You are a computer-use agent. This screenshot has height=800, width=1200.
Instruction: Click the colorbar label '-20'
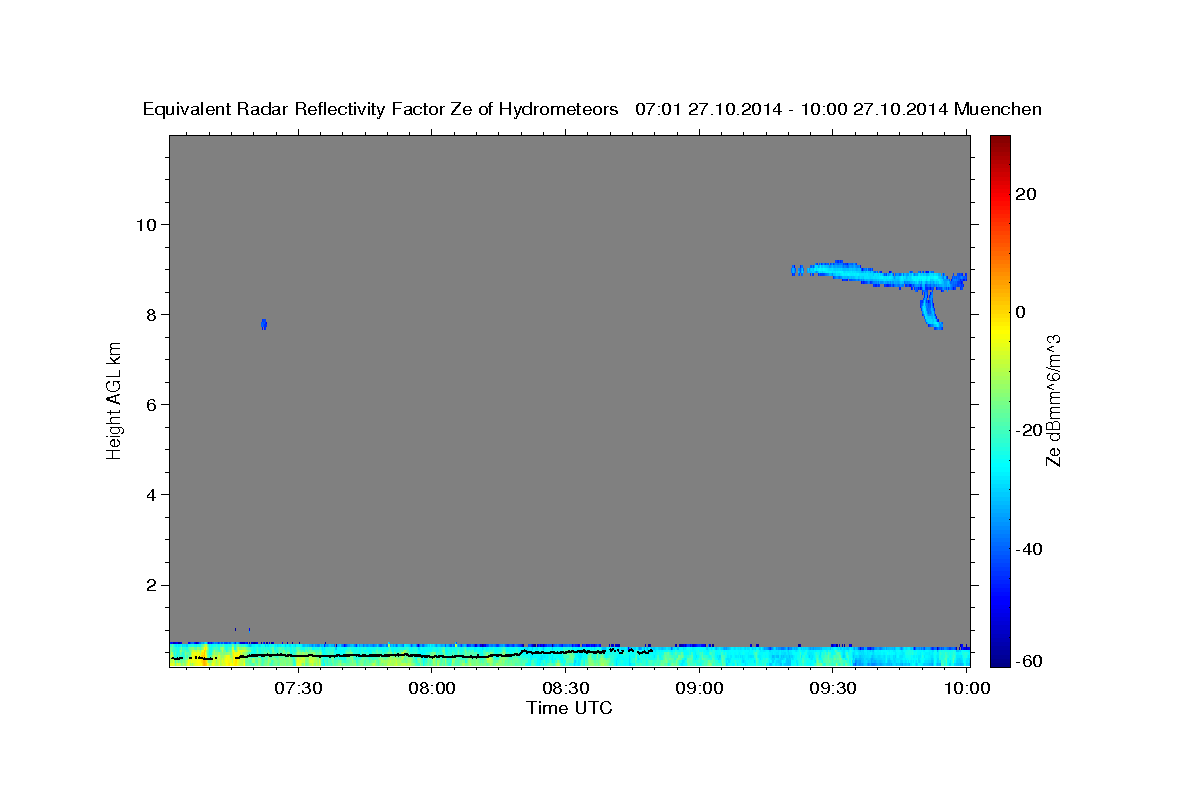1029,430
